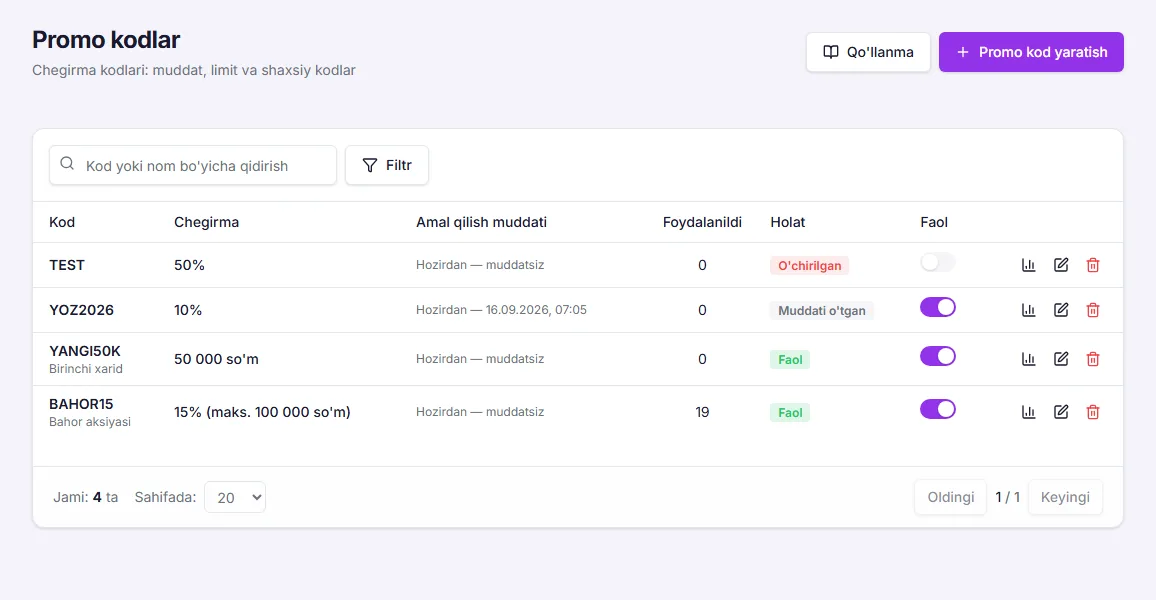Select the O'chirilgan status badge
The width and height of the screenshot is (1156, 600).
point(809,266)
